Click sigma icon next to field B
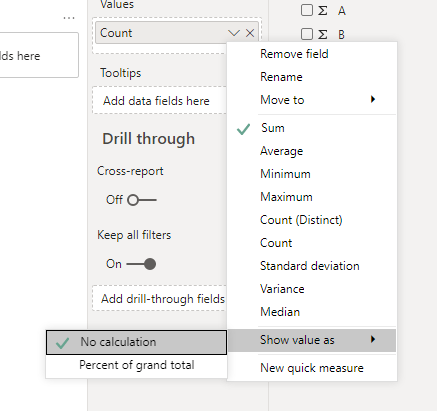Viewport: 437px width, 411px height. tap(322, 34)
